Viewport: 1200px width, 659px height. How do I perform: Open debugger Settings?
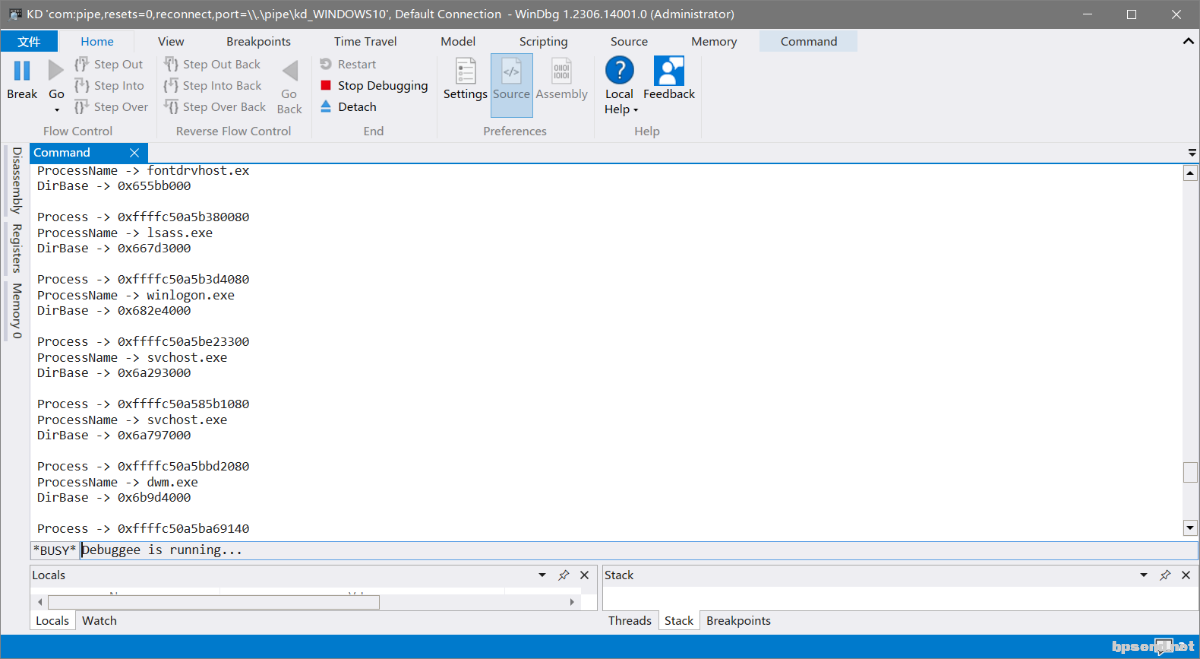pos(465,79)
